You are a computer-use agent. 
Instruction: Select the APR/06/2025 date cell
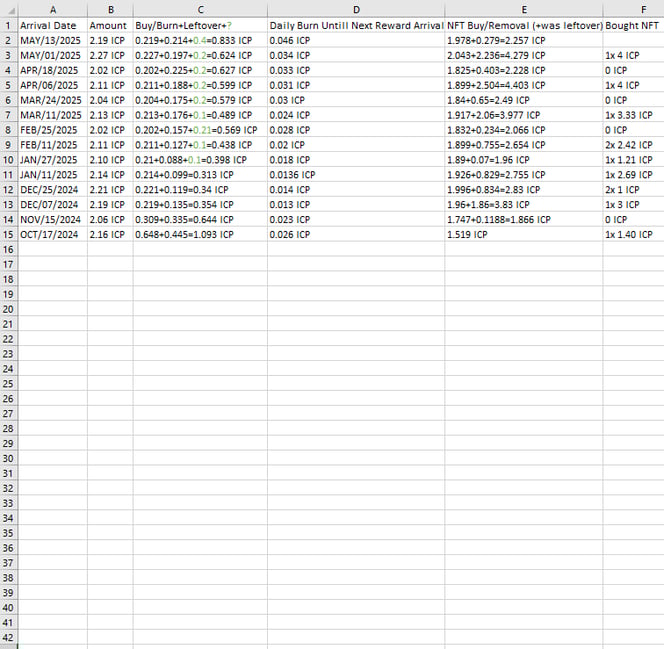pos(53,85)
